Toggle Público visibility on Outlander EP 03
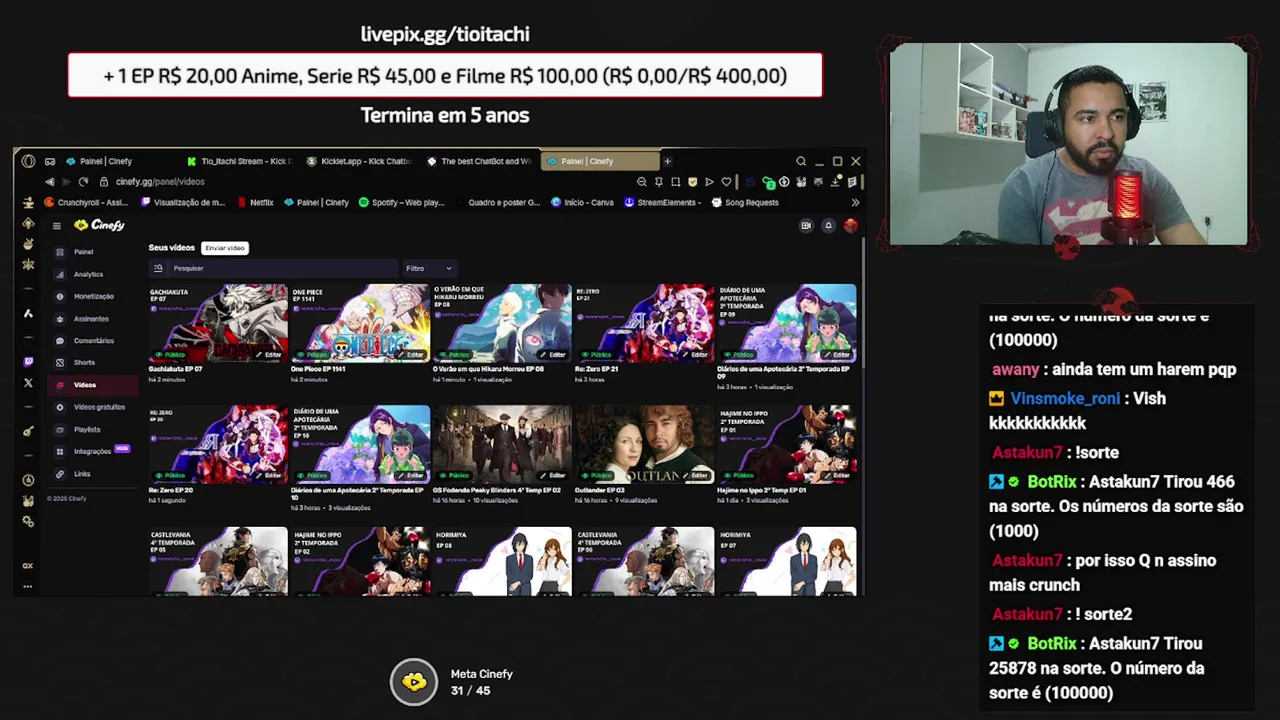 pos(596,476)
